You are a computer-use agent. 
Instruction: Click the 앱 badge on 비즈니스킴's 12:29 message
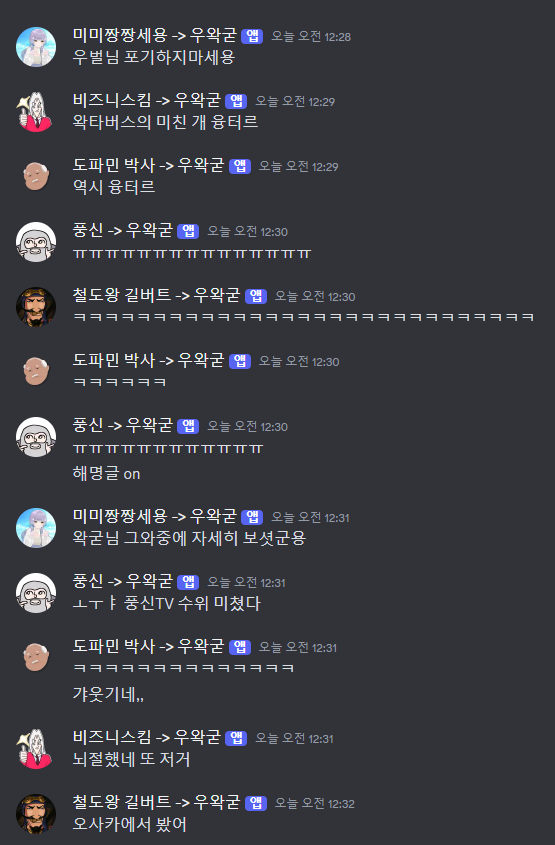pos(236,101)
